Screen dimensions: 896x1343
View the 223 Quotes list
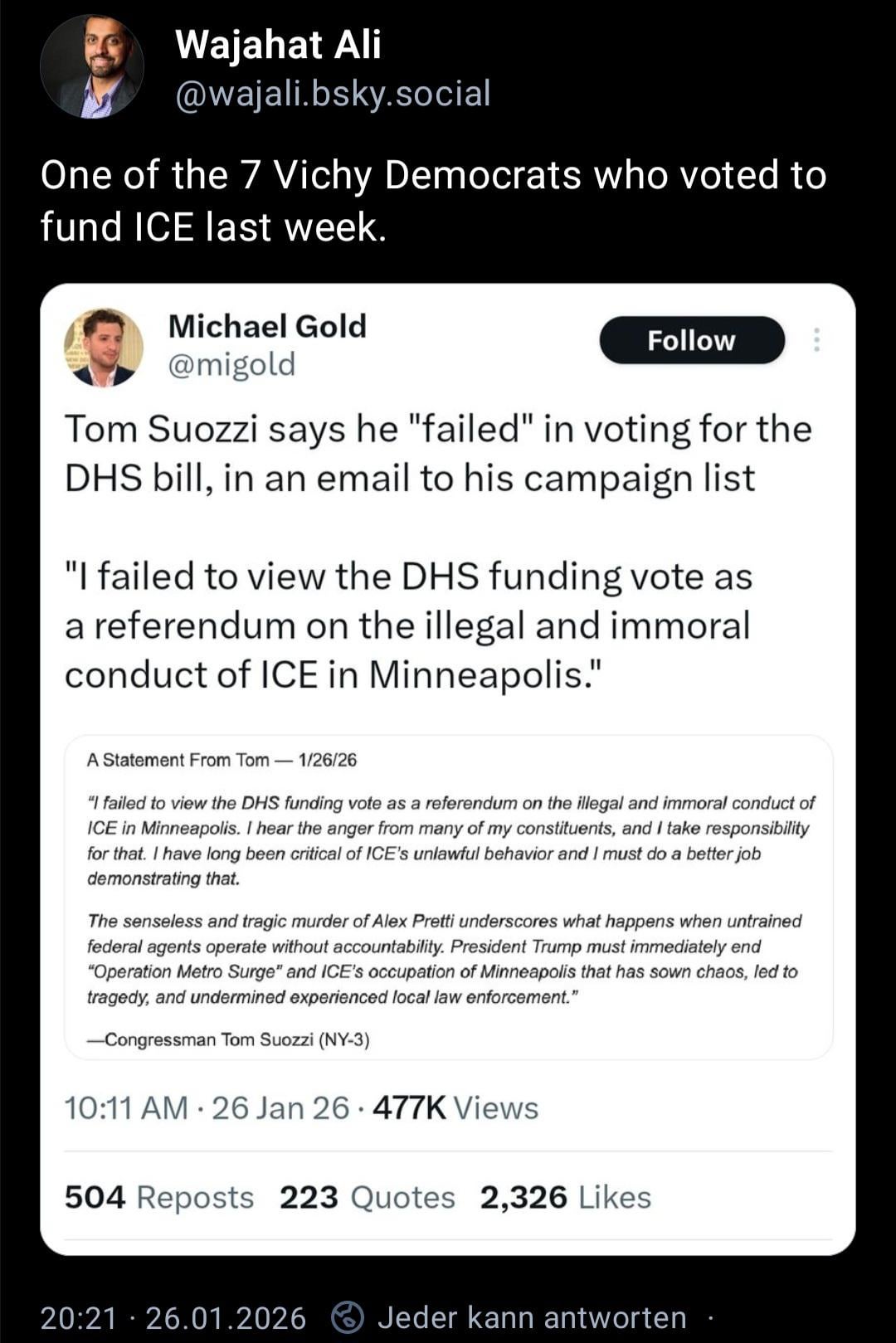coord(367,1197)
